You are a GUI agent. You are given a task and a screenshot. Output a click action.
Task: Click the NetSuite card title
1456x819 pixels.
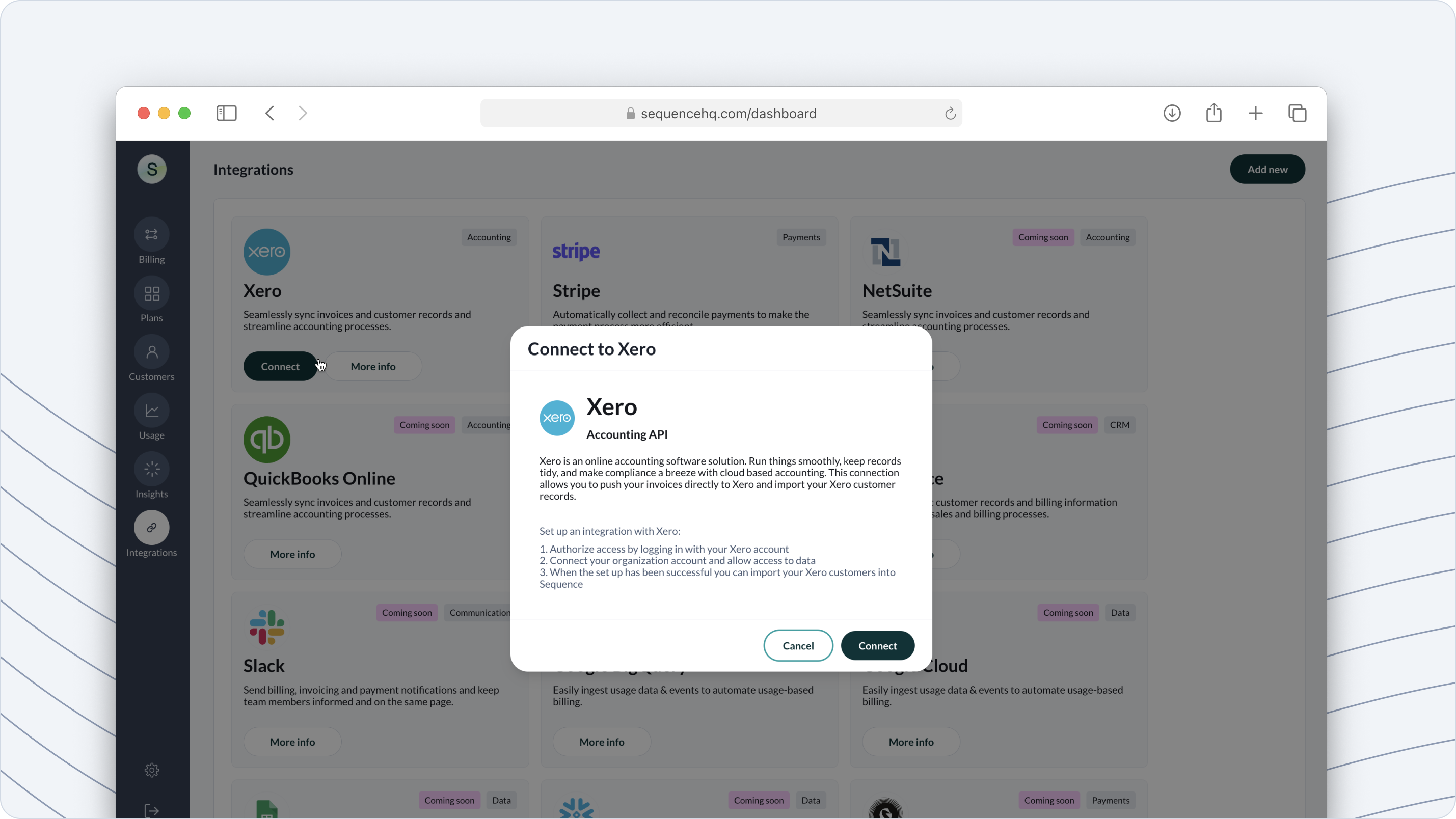click(897, 290)
